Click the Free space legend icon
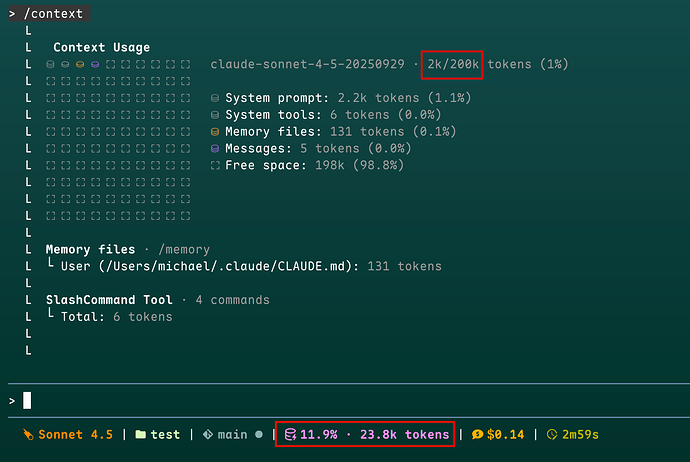The image size is (690, 462). 215,165
